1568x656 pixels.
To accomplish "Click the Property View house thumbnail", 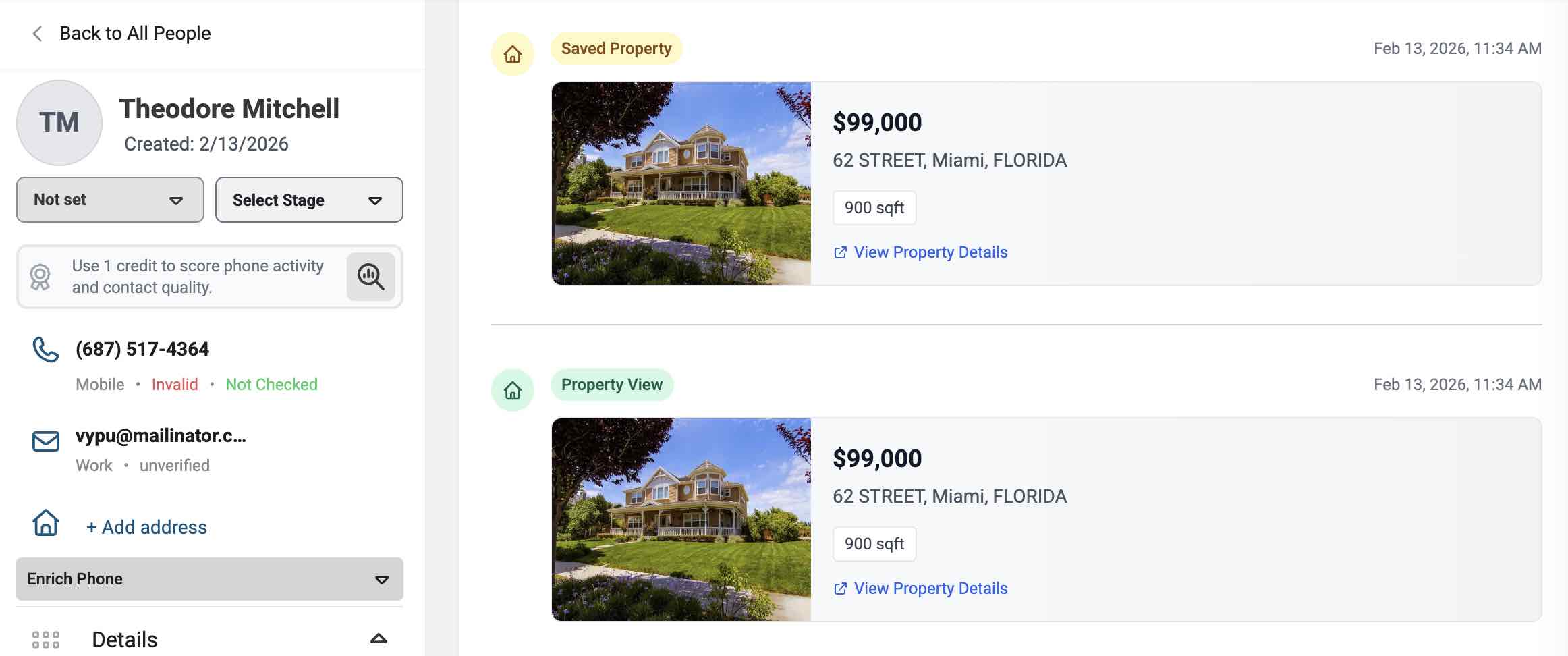I will pos(681,520).
